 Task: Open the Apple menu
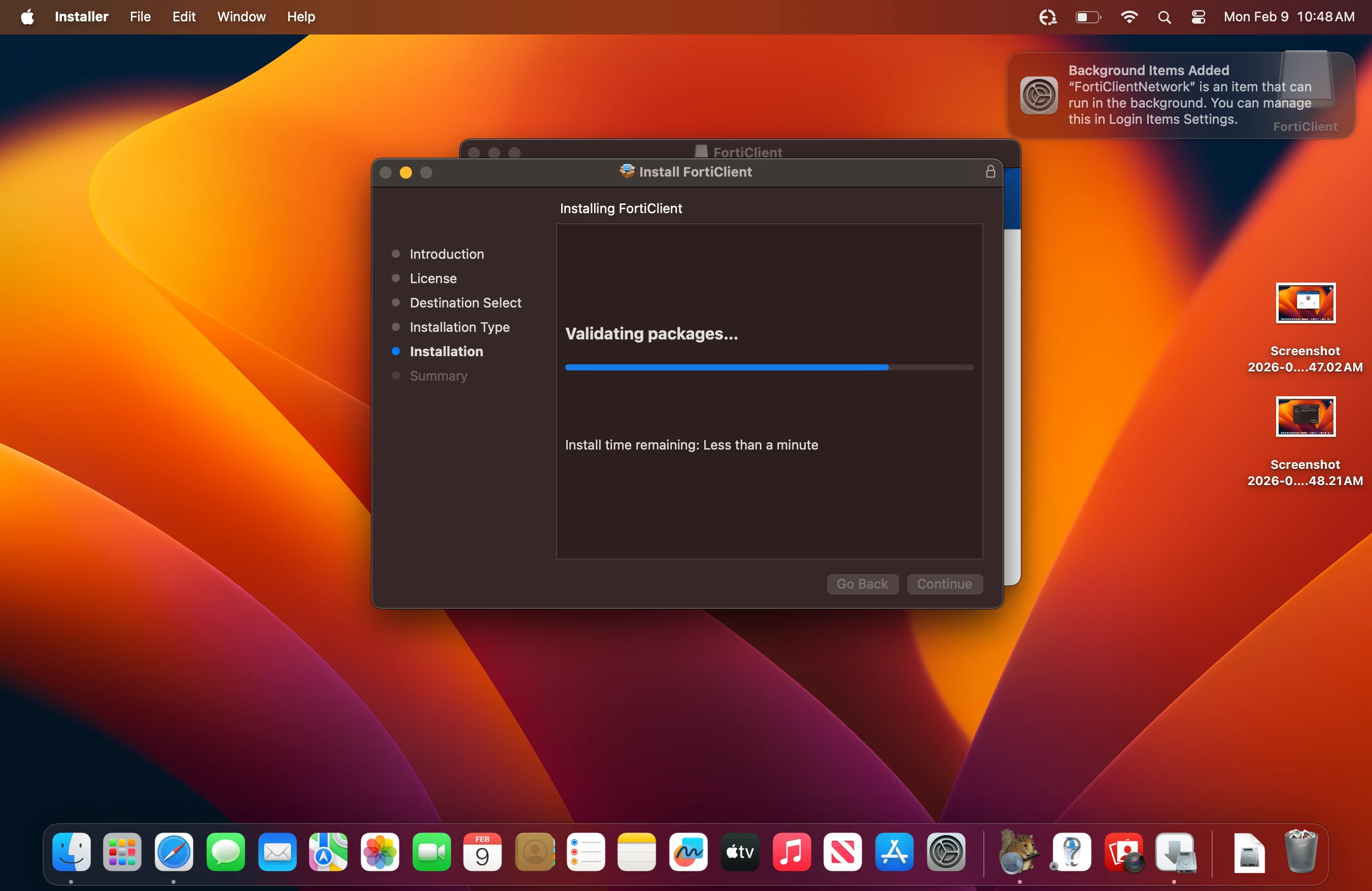(27, 17)
